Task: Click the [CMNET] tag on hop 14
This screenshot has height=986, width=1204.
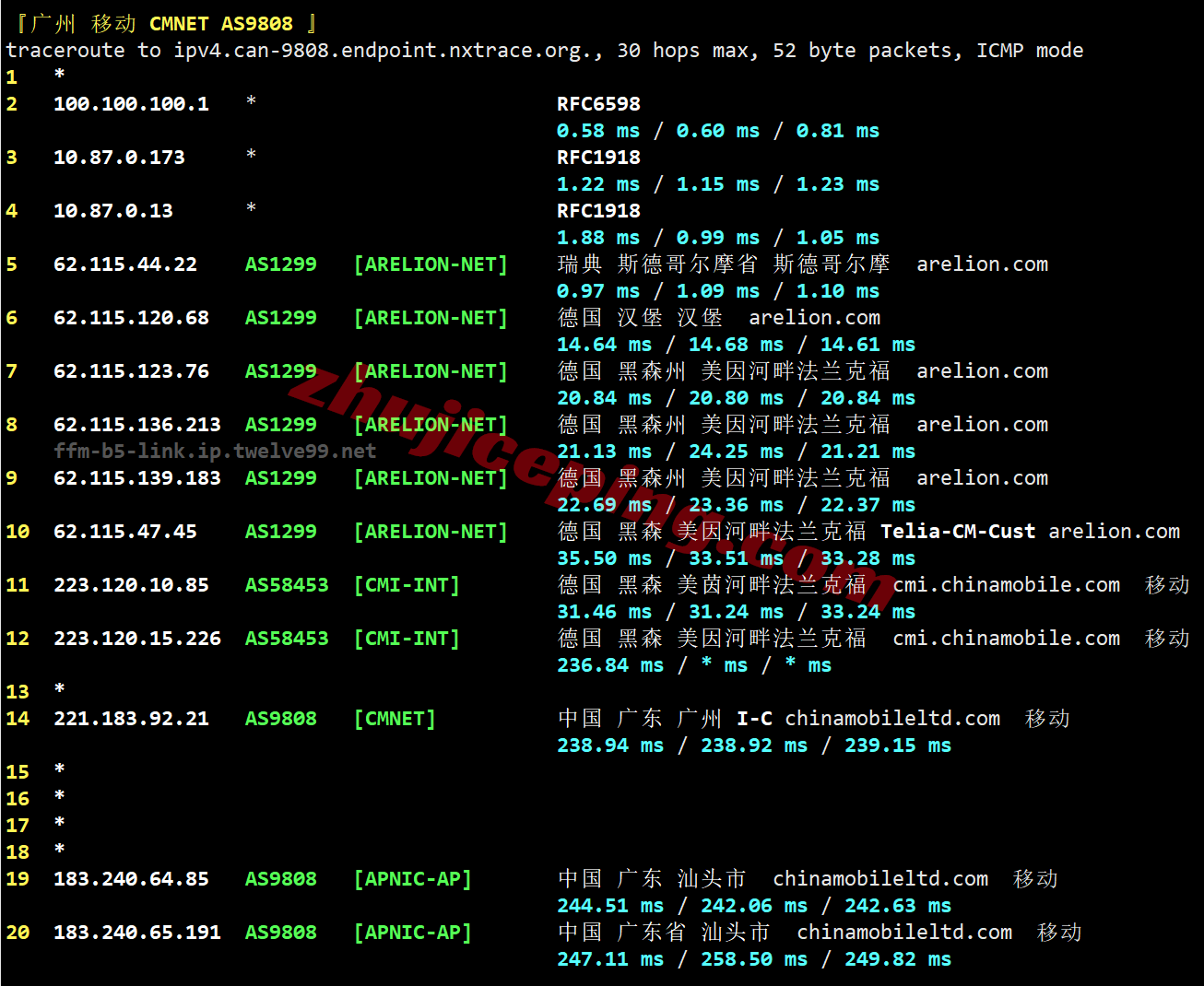Action: [395, 719]
